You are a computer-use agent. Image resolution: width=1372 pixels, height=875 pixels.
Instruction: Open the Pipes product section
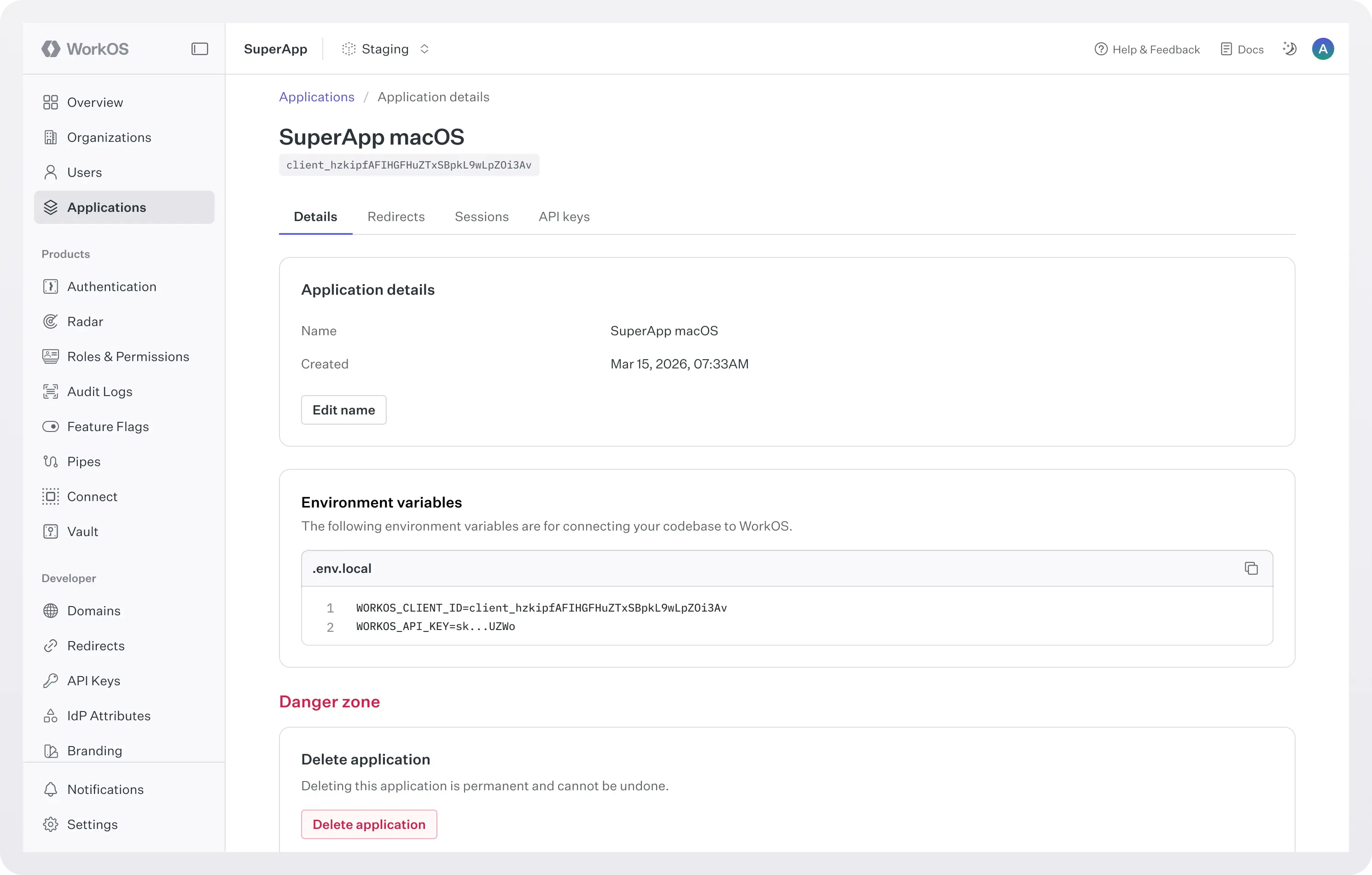tap(84, 461)
